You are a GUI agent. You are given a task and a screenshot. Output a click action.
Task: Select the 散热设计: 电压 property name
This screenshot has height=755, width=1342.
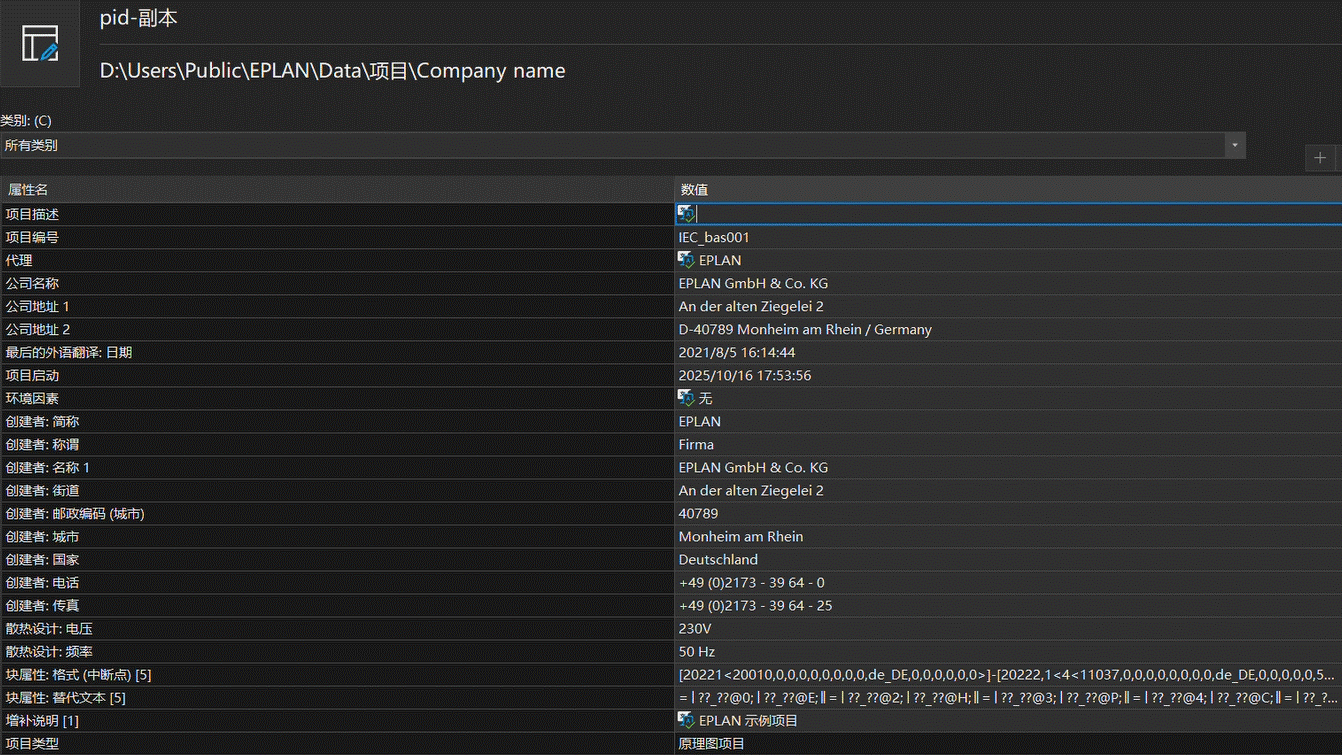49,628
